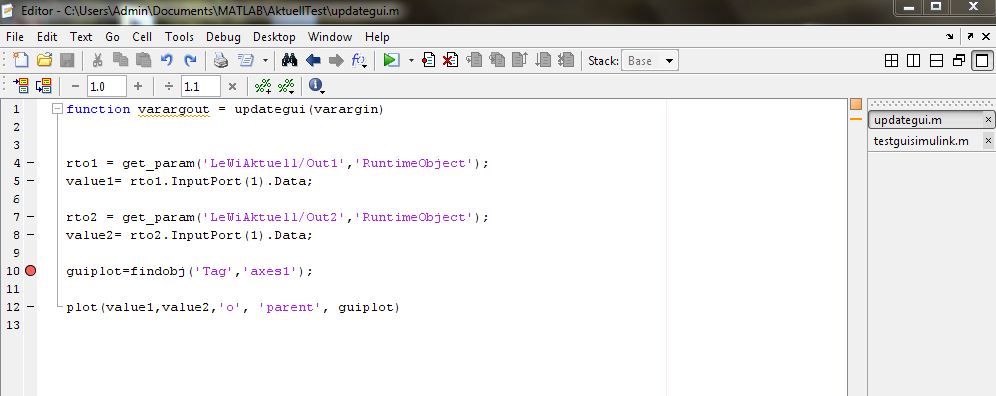Click the Print icon
The width and height of the screenshot is (996, 396).
(x=220, y=60)
